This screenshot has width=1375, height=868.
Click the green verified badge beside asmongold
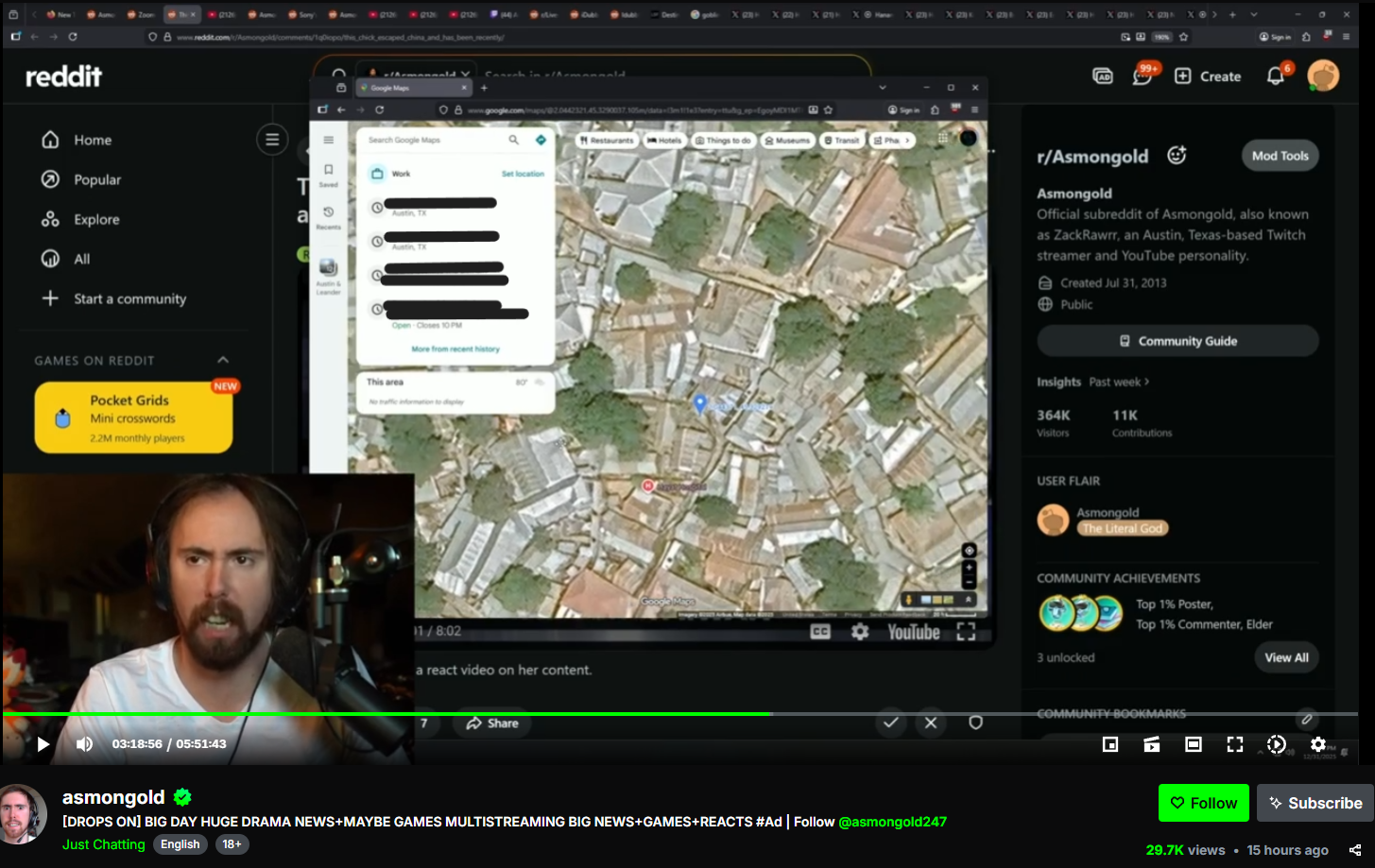(x=182, y=797)
